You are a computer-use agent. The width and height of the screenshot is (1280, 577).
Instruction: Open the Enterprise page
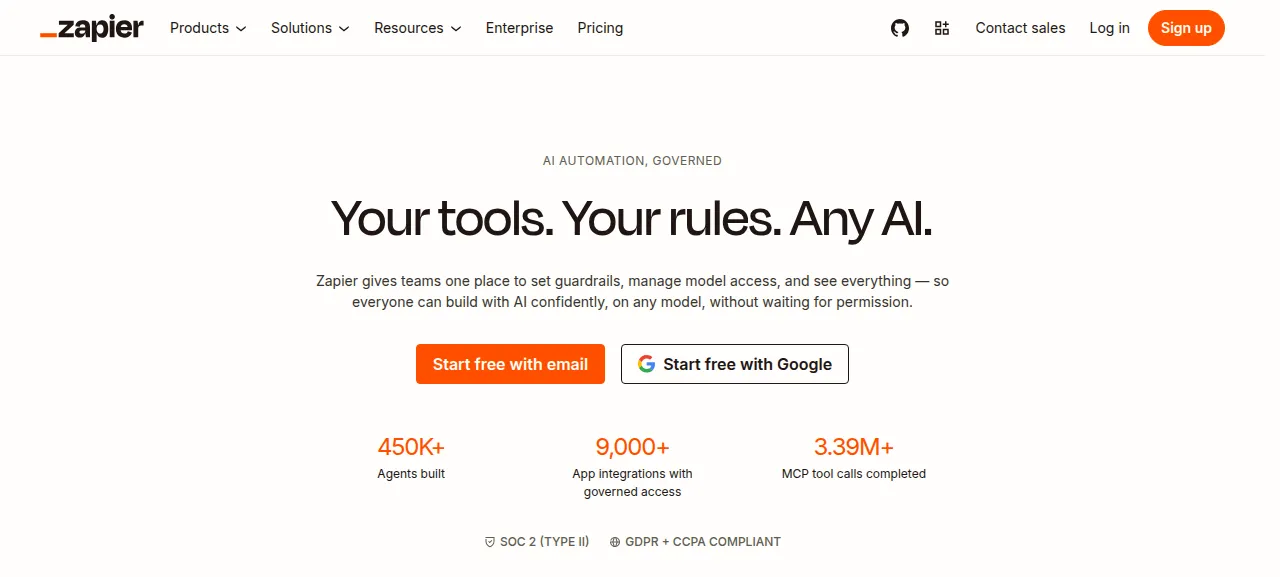pyautogui.click(x=519, y=28)
